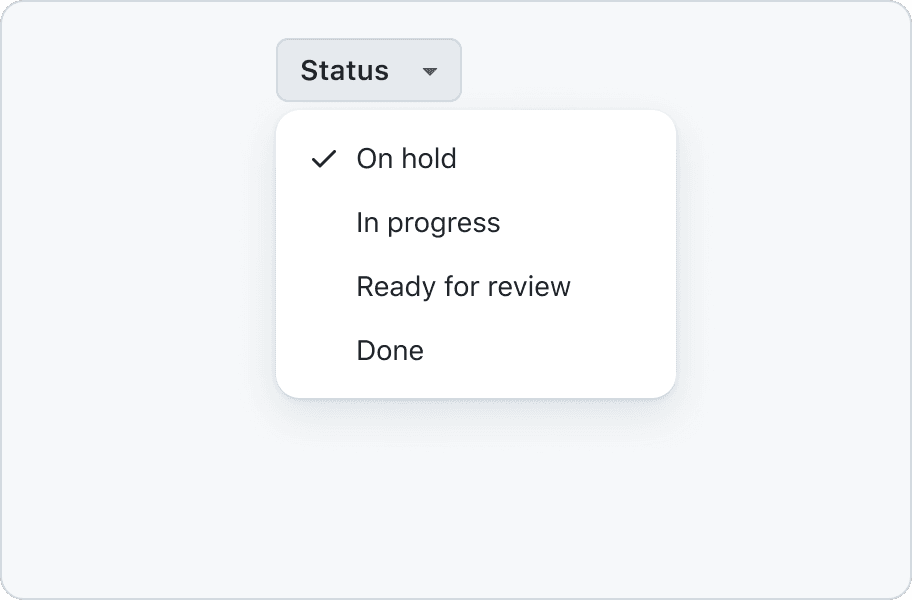Pick the Done option in the menu
Image resolution: width=912 pixels, height=600 pixels.
390,351
